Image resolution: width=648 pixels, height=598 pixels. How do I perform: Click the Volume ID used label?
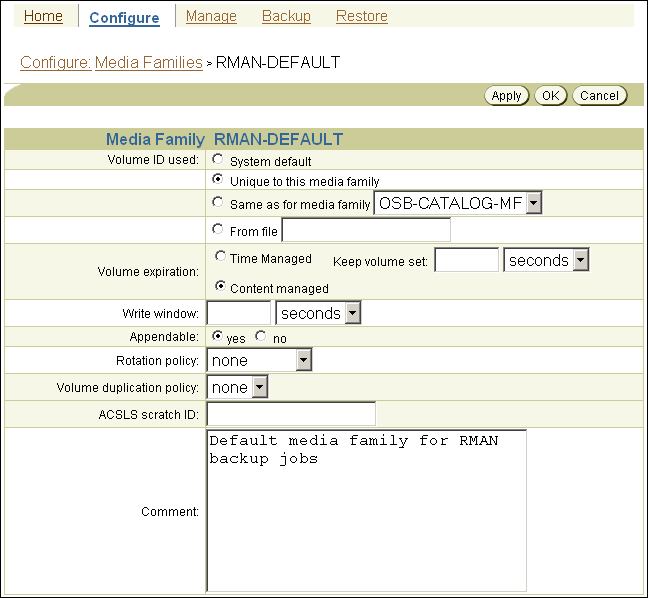tap(153, 160)
